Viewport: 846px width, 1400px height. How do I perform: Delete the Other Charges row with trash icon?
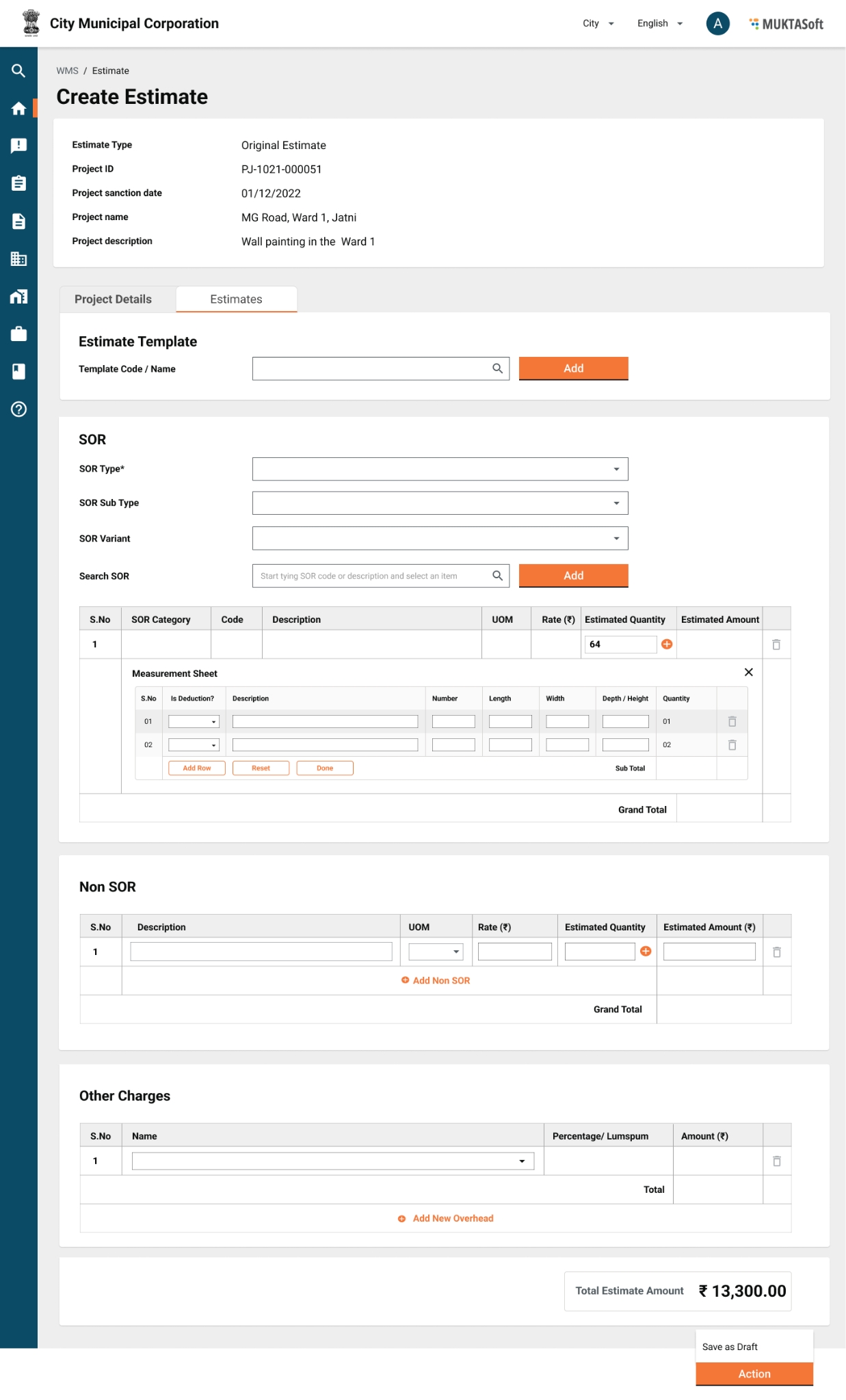(x=776, y=1161)
